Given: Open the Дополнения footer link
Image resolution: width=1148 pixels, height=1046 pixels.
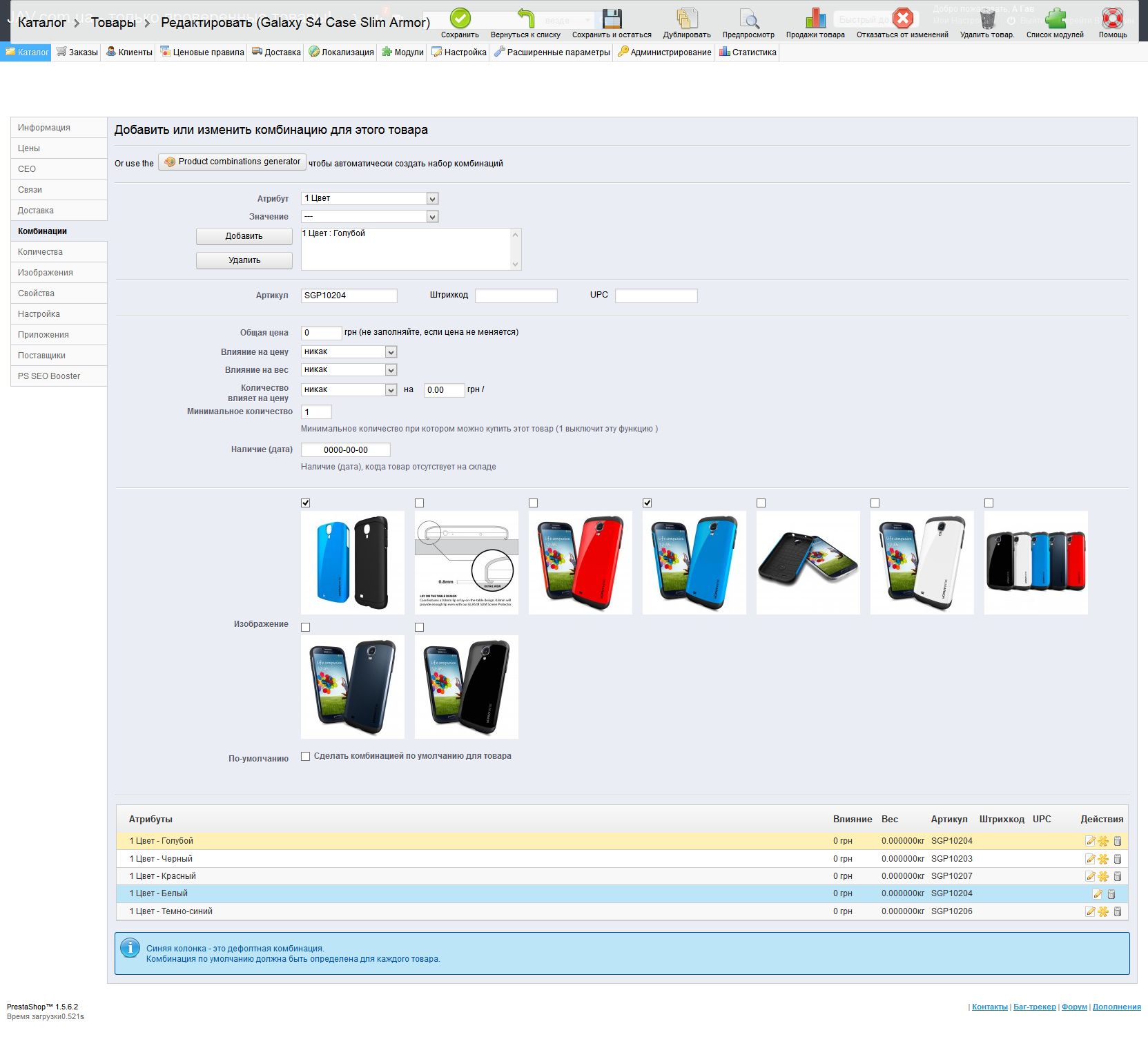Looking at the screenshot, I should (1117, 1007).
